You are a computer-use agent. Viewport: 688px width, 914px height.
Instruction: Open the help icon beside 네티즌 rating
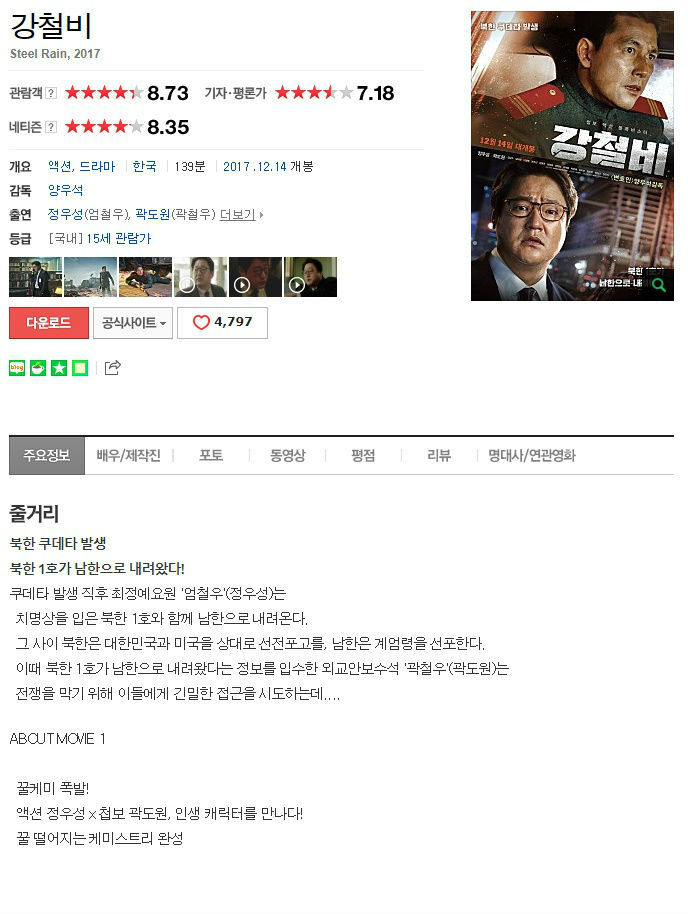pyautogui.click(x=51, y=127)
